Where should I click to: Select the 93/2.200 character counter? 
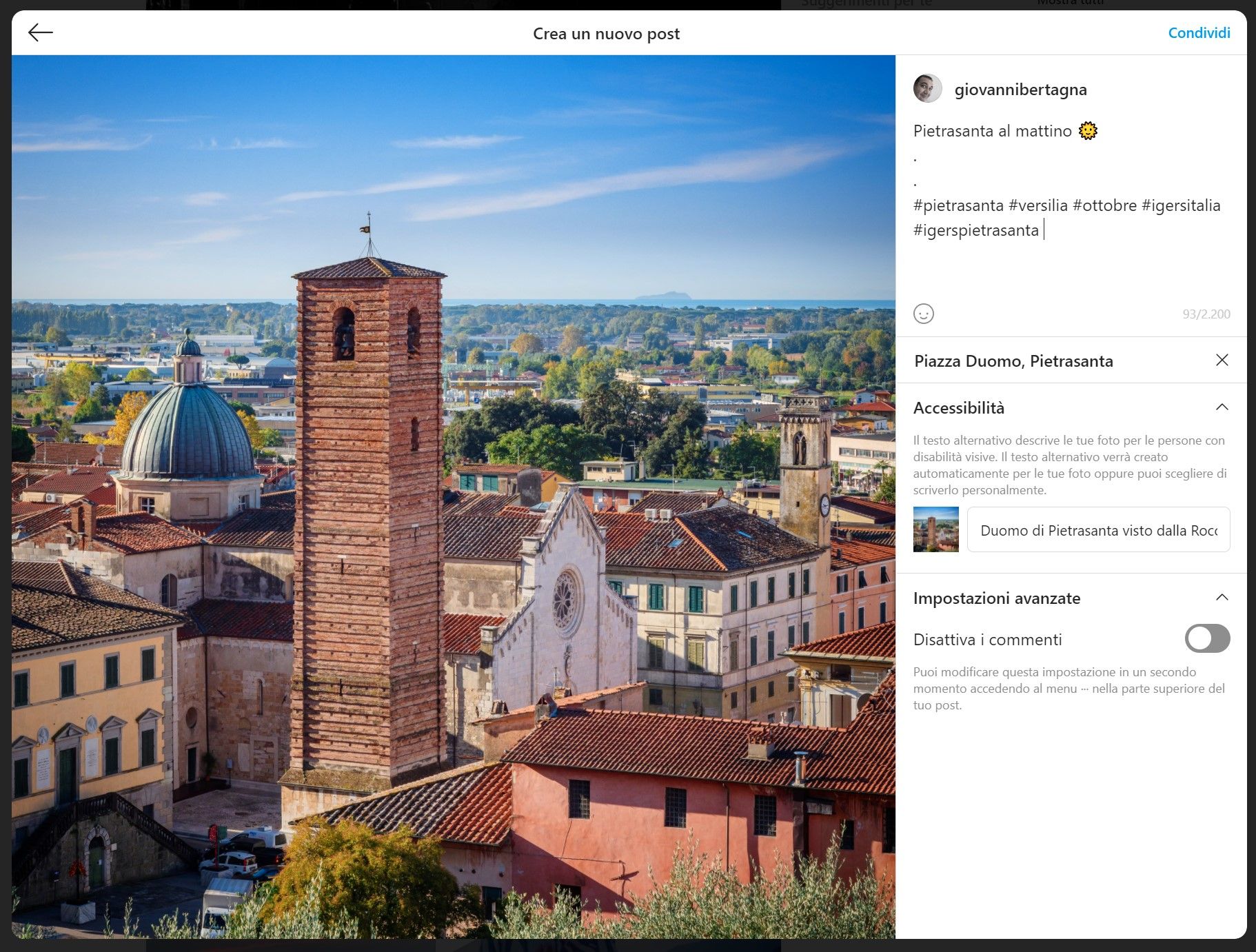coord(1206,314)
